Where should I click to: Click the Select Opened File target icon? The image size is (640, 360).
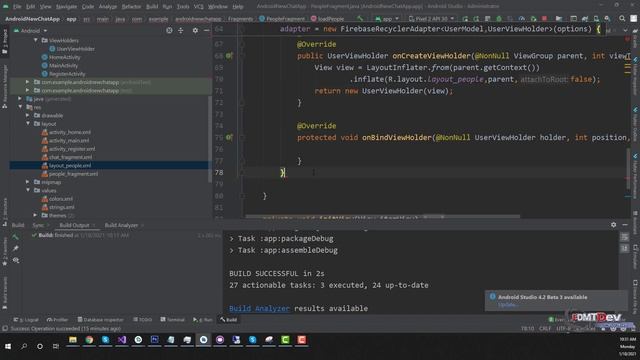click(x=169, y=31)
